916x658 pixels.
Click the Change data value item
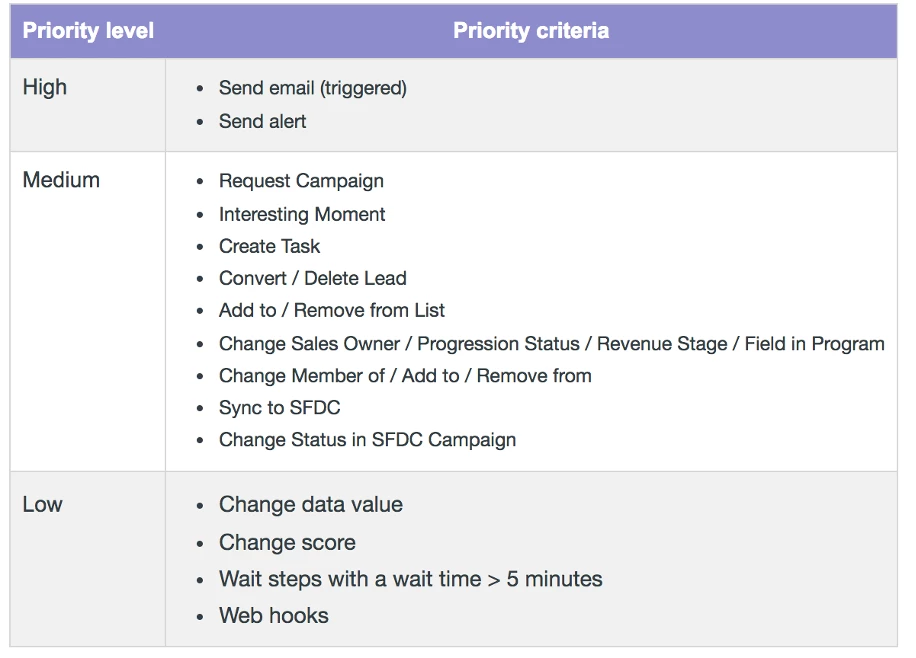(311, 504)
